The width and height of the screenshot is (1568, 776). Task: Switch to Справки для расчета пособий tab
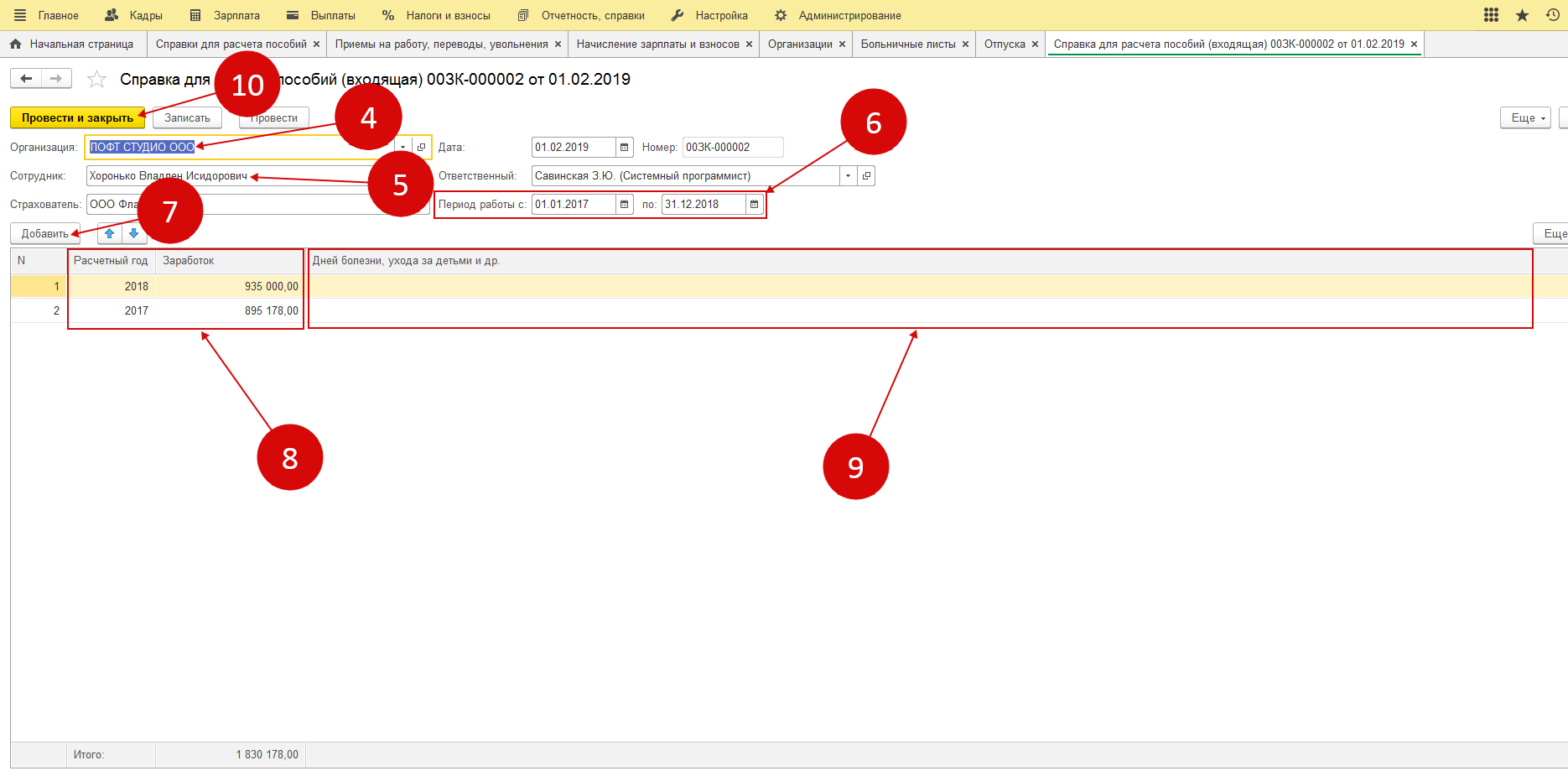(x=231, y=44)
